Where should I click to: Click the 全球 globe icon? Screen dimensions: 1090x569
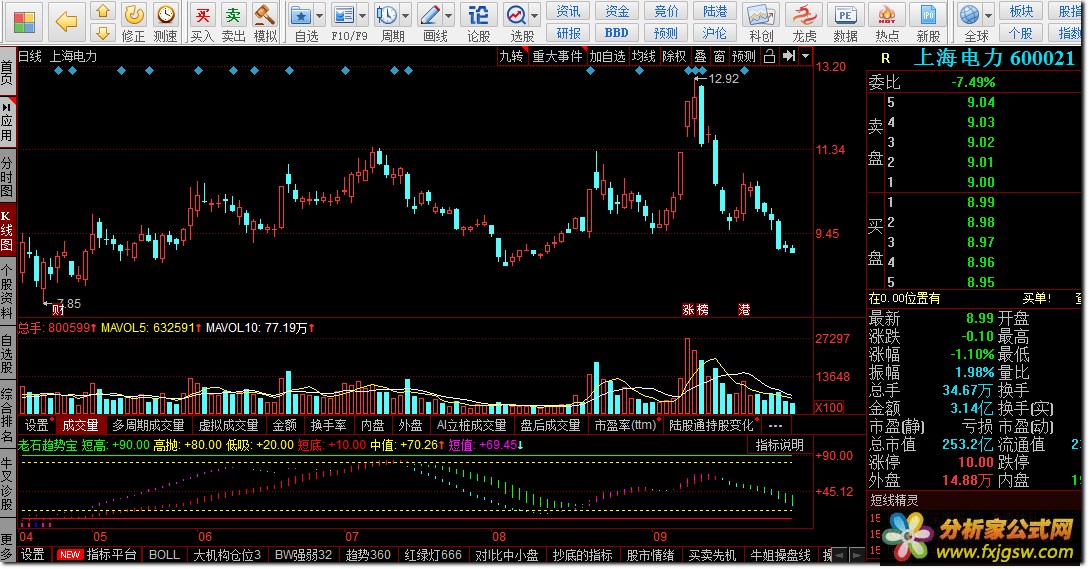pos(969,15)
